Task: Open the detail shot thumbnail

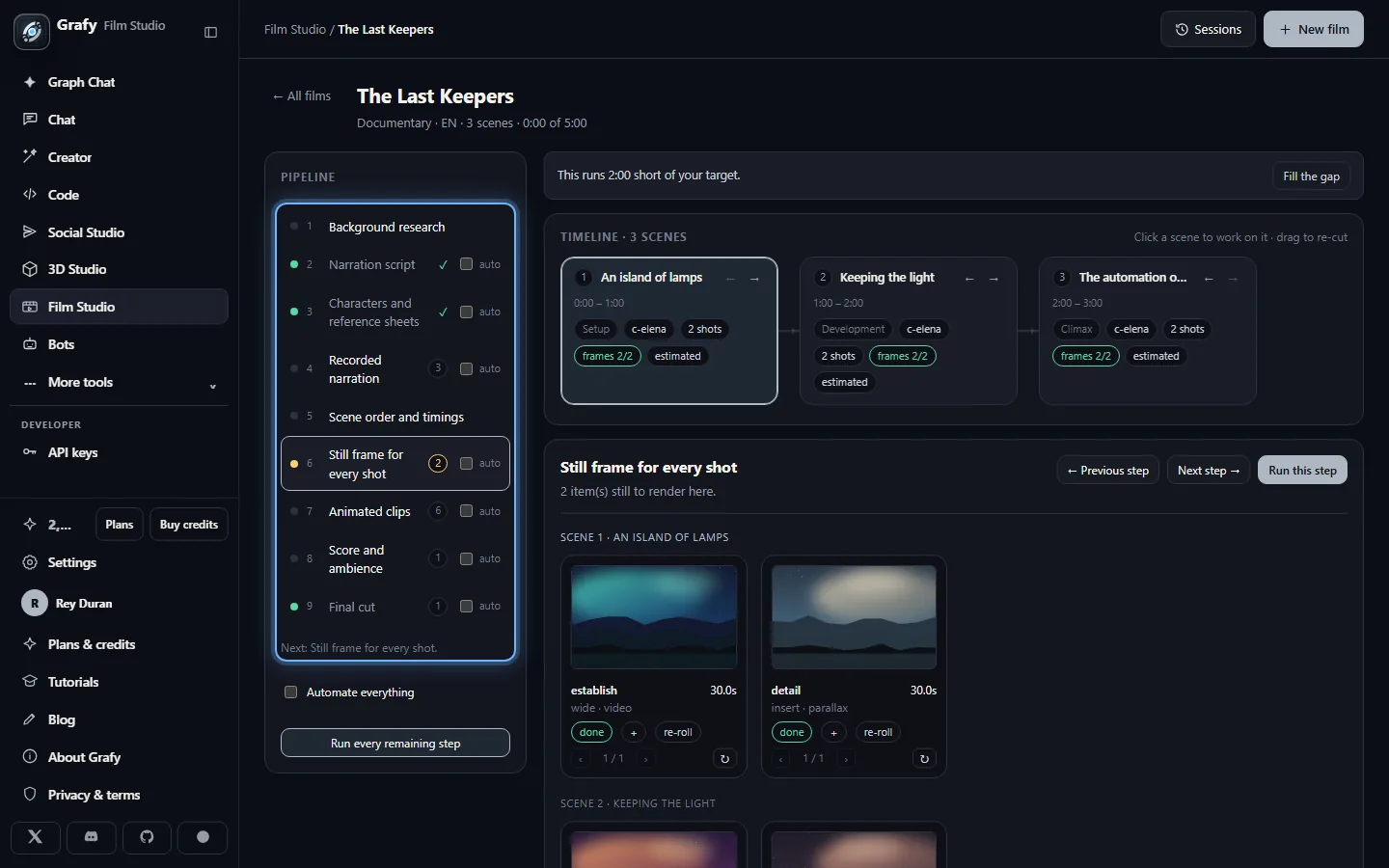Action: point(854,617)
